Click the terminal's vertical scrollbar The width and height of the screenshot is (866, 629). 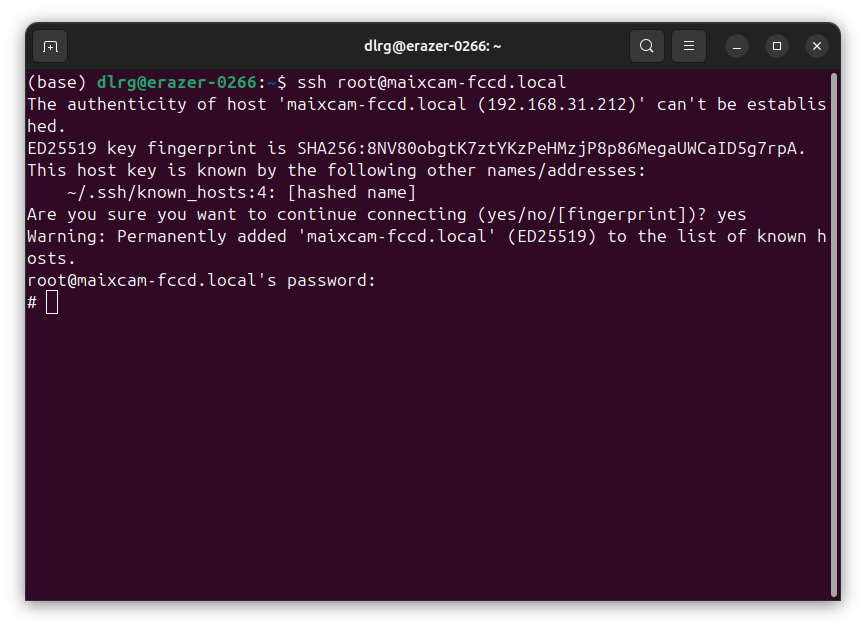[834, 330]
